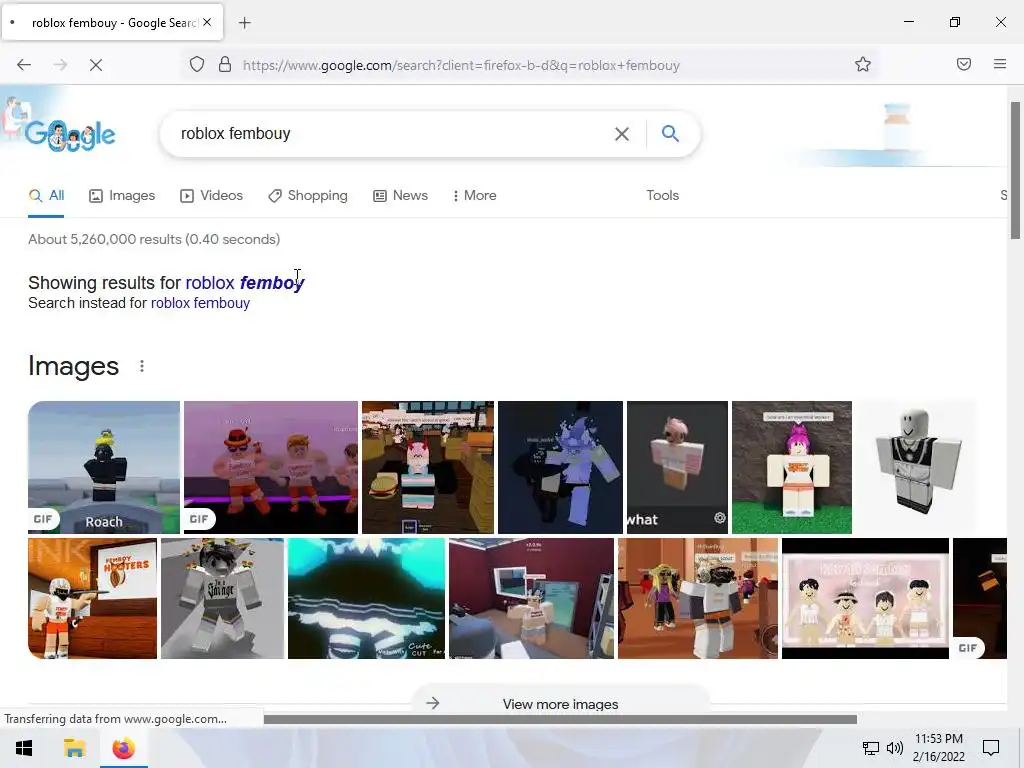The image size is (1024, 768).
Task: Click the vertical page scrollbar
Action: coord(1016,170)
